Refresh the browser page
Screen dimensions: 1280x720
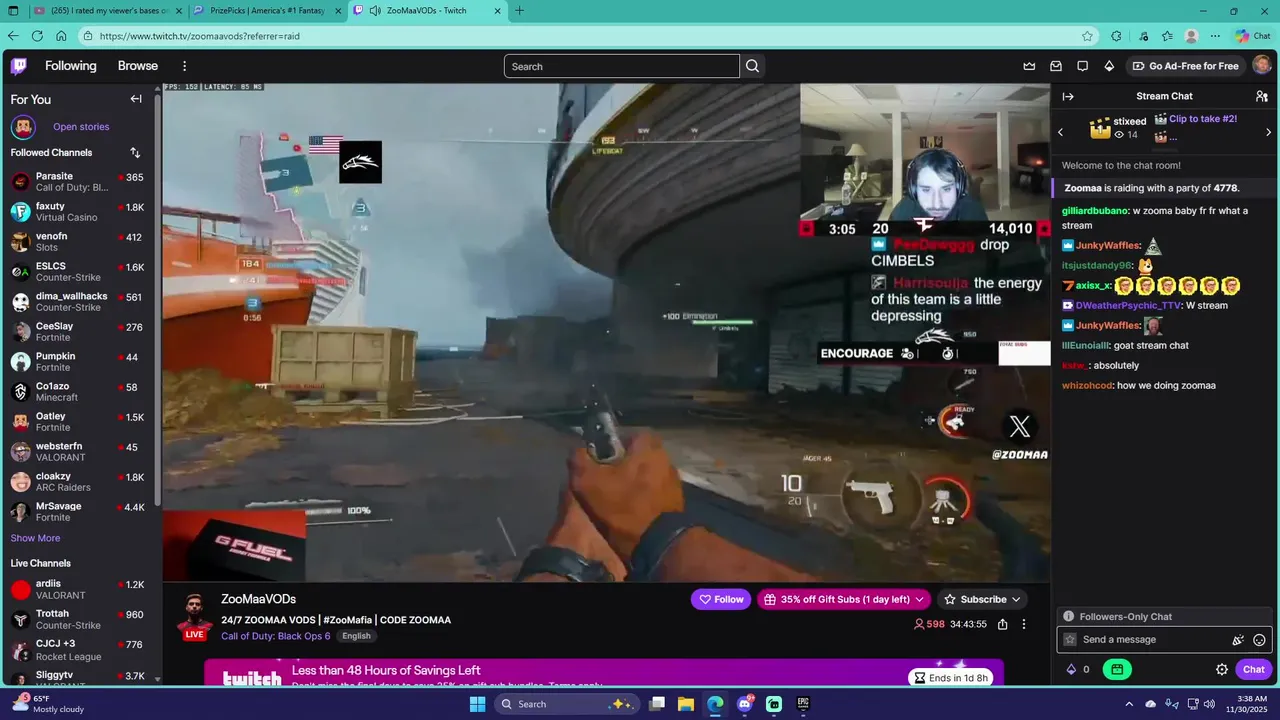point(37,36)
